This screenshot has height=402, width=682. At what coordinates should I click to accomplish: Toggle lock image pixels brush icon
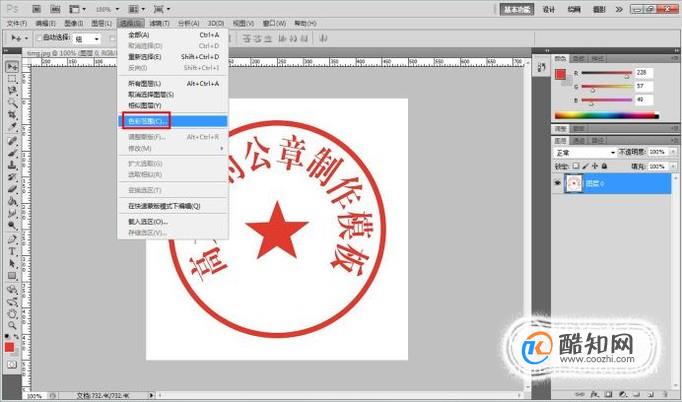point(585,166)
